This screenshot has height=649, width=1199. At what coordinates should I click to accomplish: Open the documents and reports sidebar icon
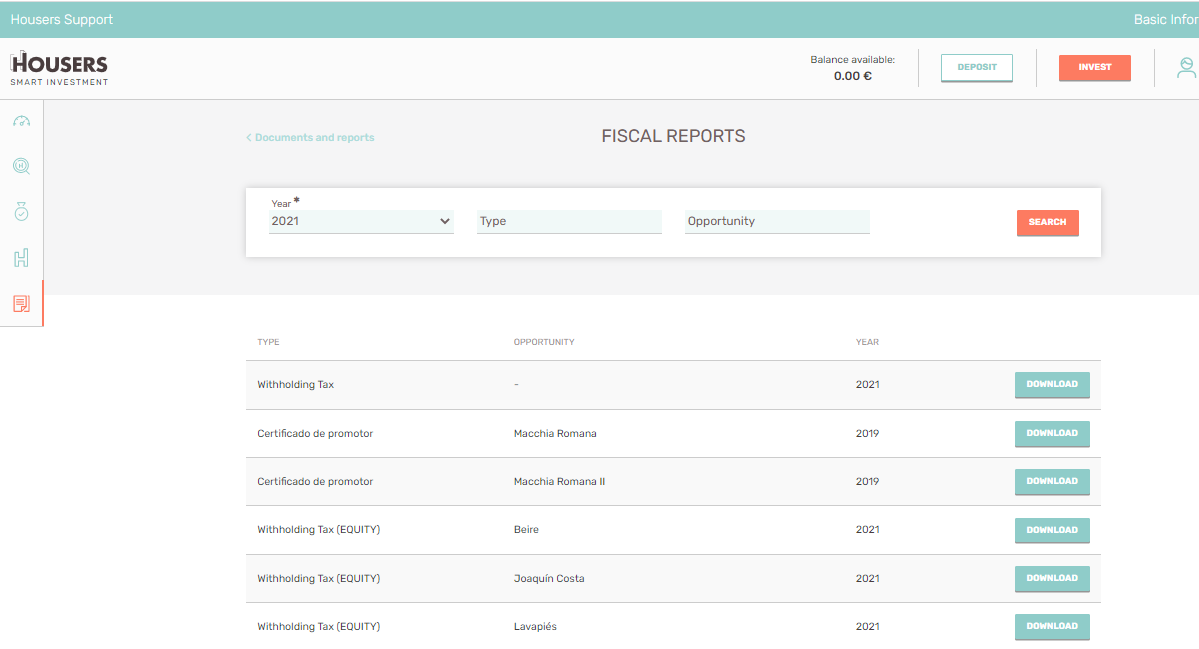tap(21, 303)
